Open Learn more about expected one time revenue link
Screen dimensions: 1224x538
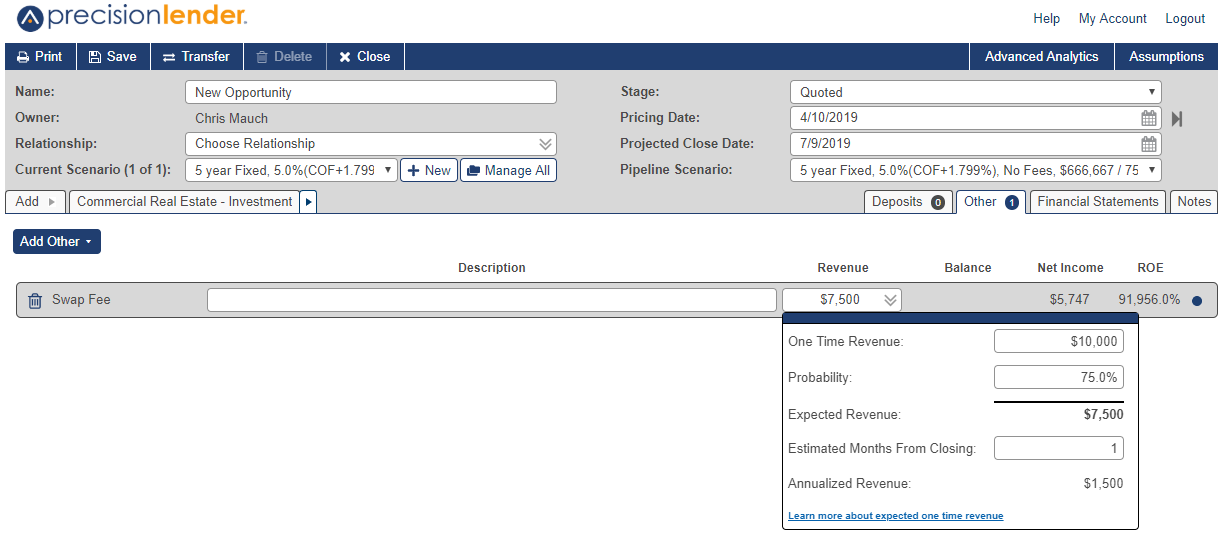click(x=895, y=516)
